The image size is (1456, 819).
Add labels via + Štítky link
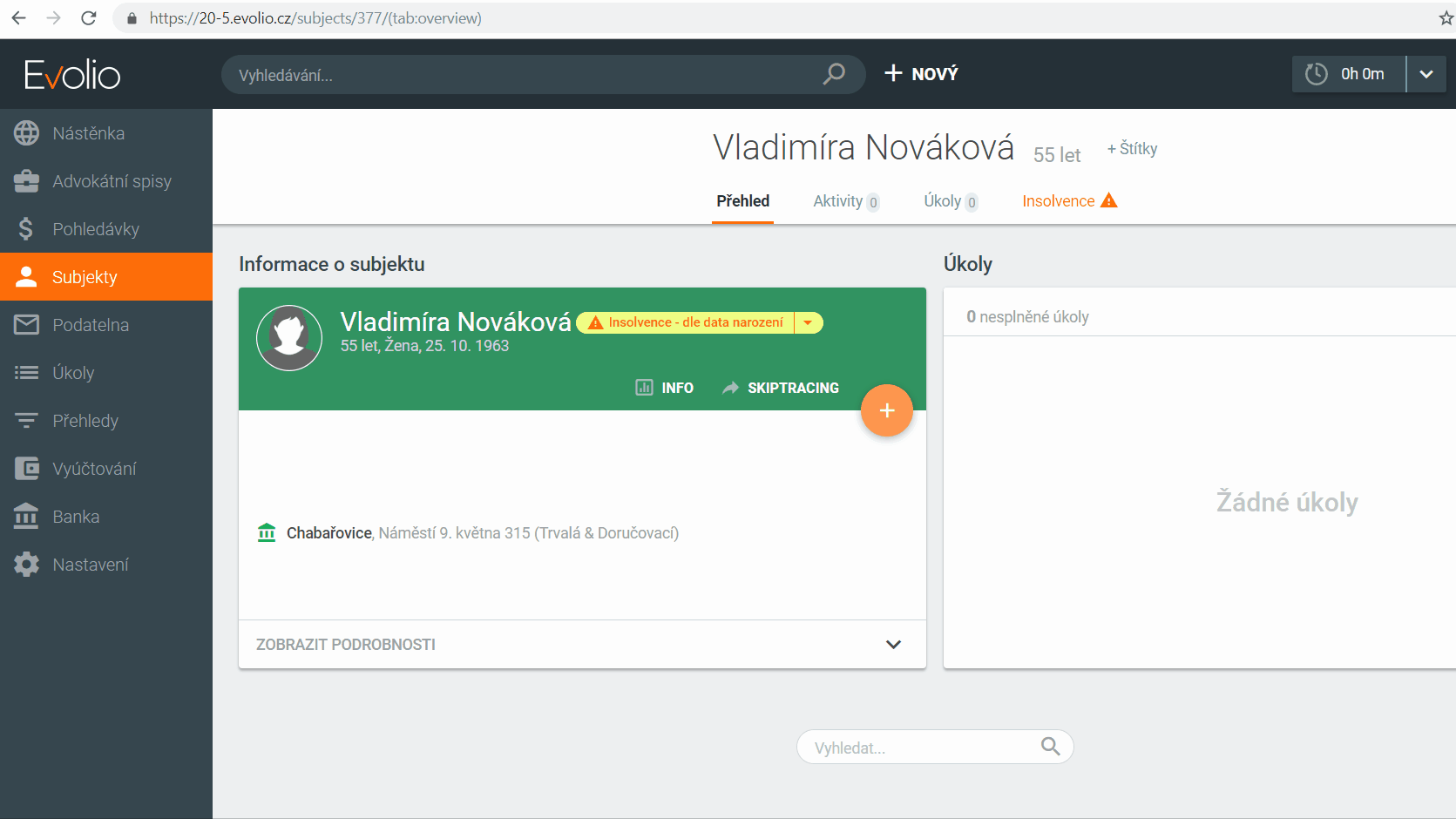1132,149
